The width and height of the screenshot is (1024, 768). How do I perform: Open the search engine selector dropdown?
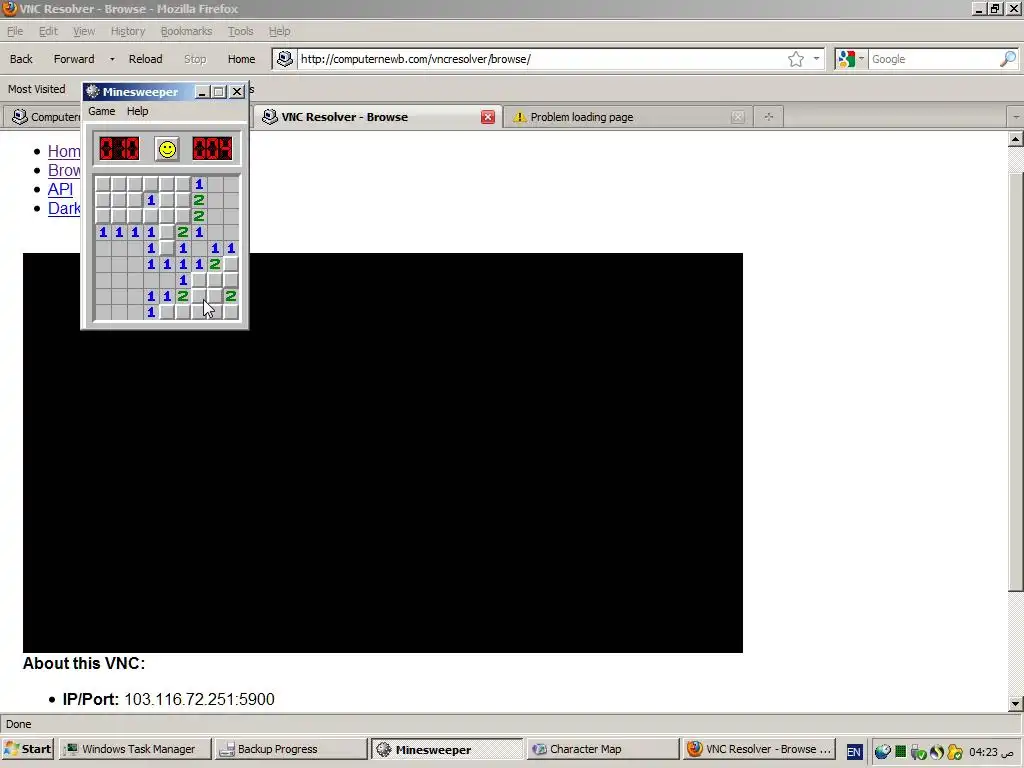point(850,59)
